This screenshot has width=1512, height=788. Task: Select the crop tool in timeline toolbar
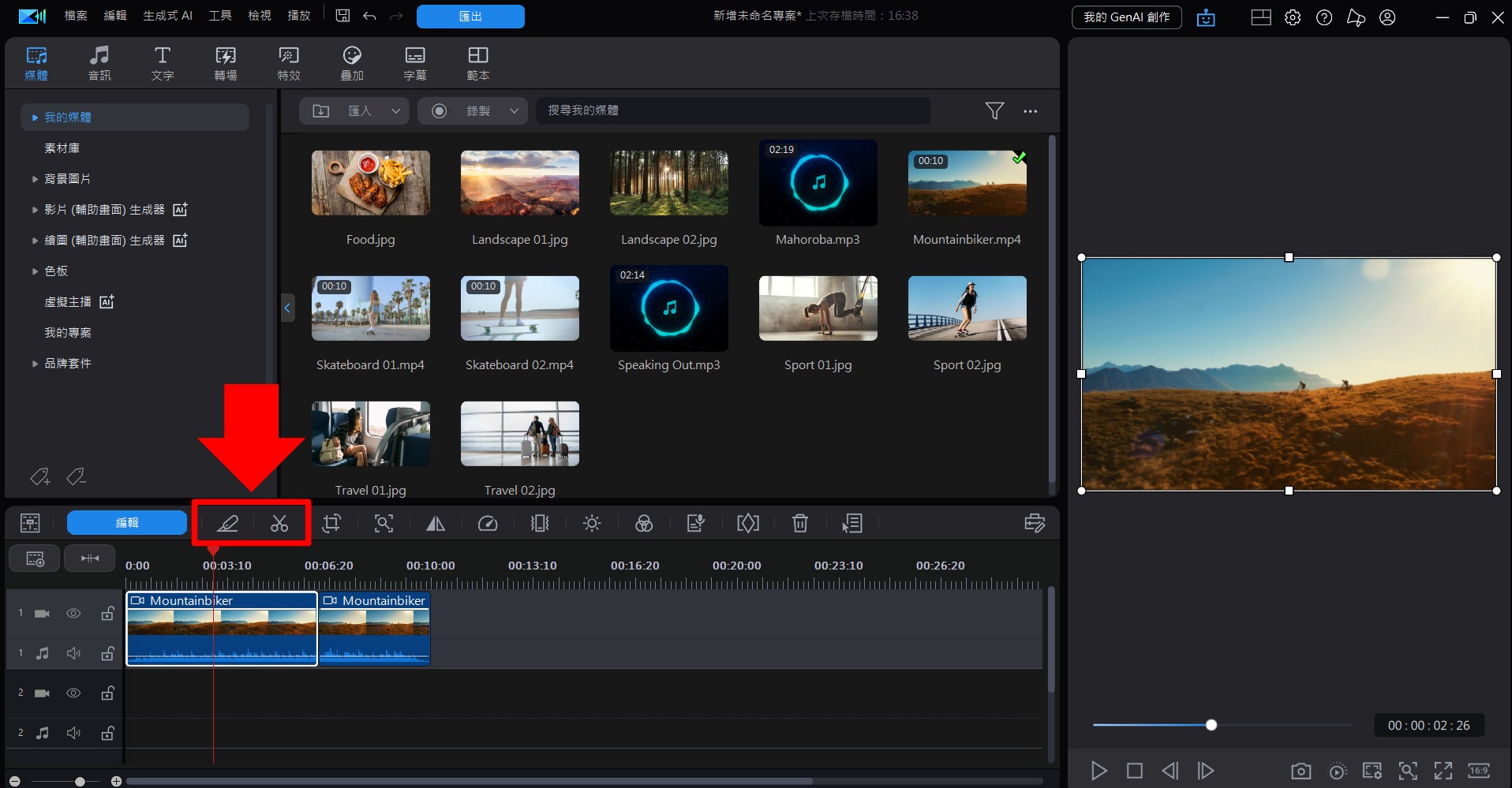click(331, 523)
